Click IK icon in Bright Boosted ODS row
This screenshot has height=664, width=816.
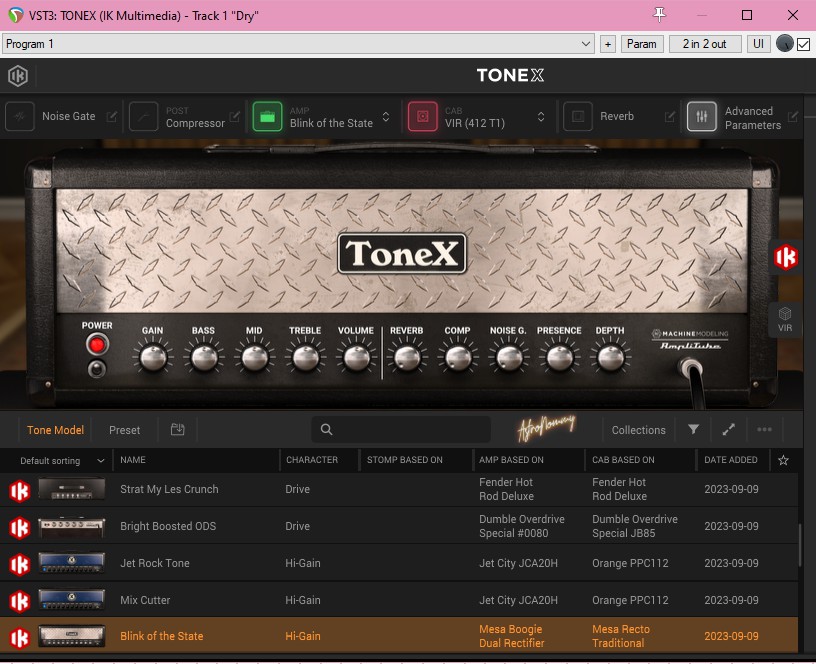(x=20, y=528)
